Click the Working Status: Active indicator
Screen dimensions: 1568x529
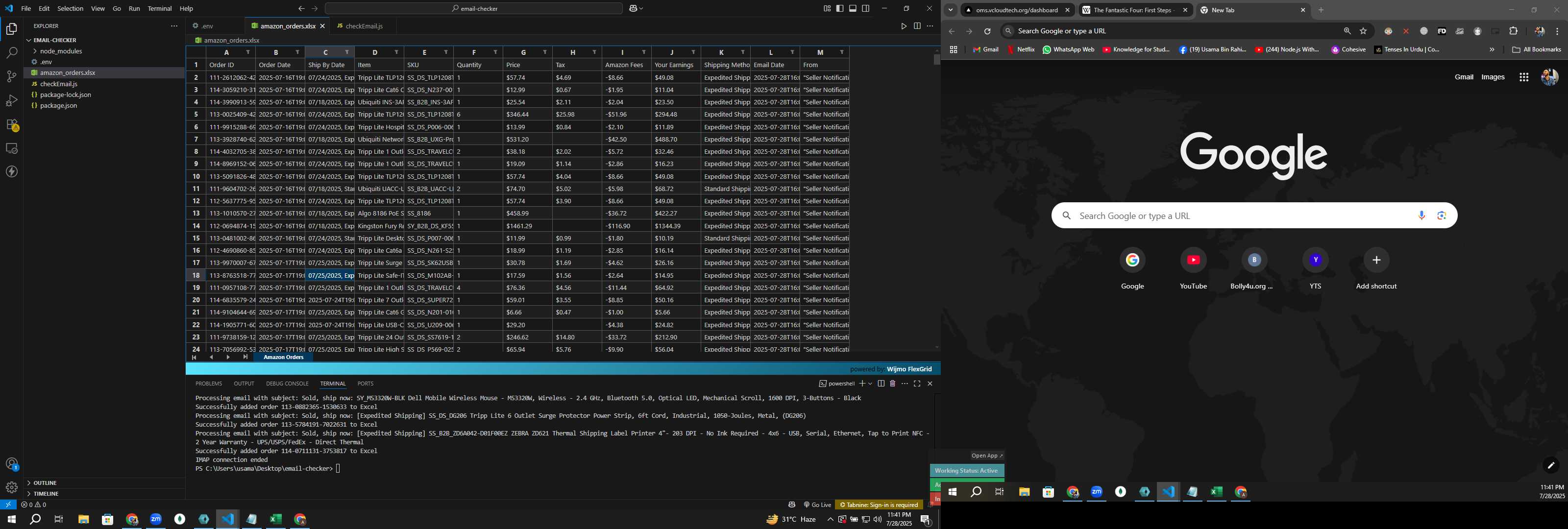coord(967,471)
